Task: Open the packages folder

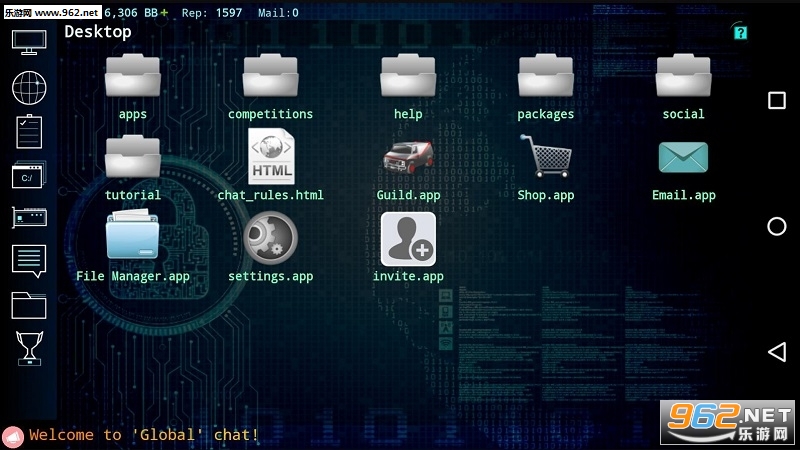Action: click(545, 77)
